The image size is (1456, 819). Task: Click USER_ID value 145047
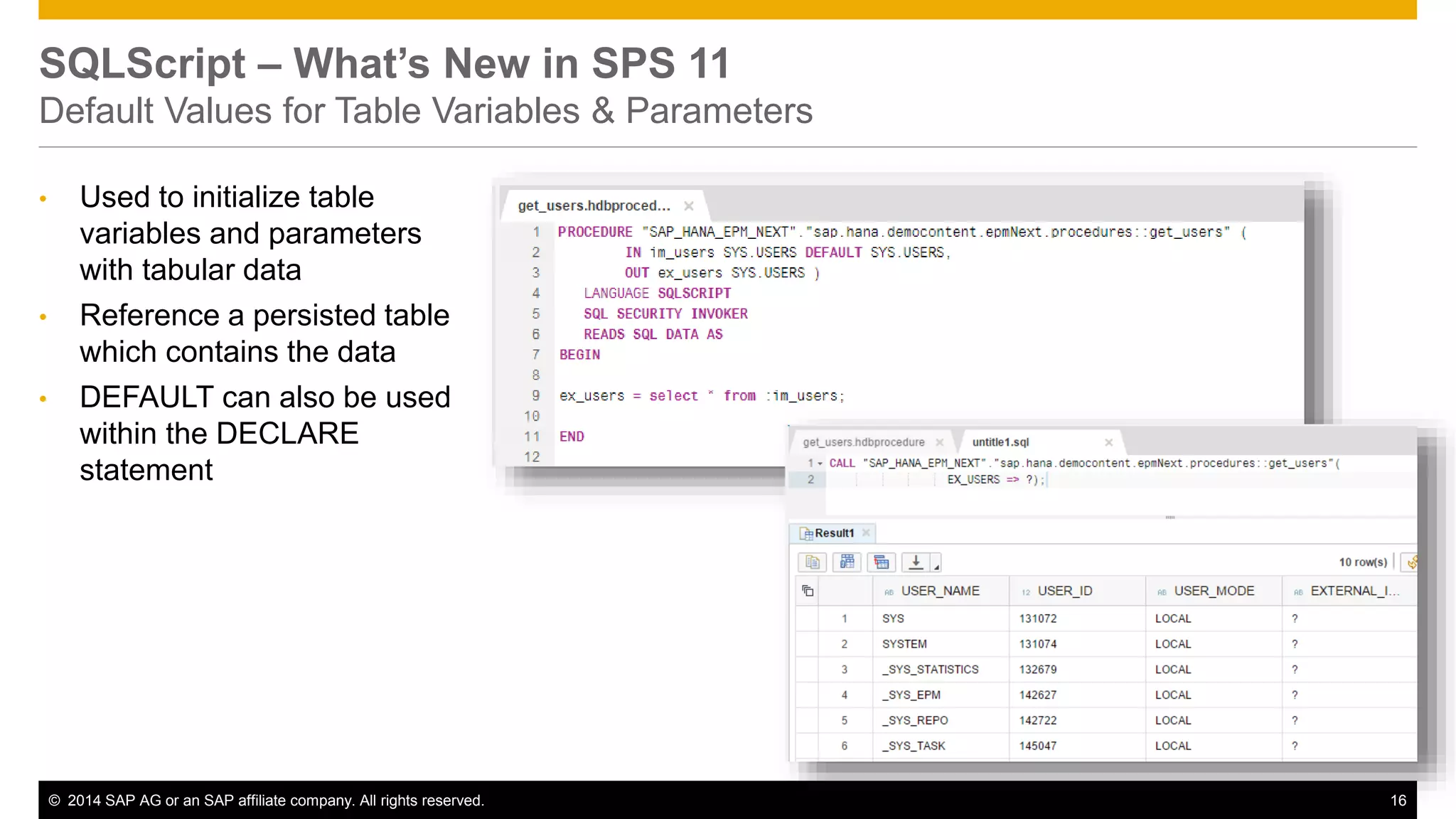[1038, 746]
